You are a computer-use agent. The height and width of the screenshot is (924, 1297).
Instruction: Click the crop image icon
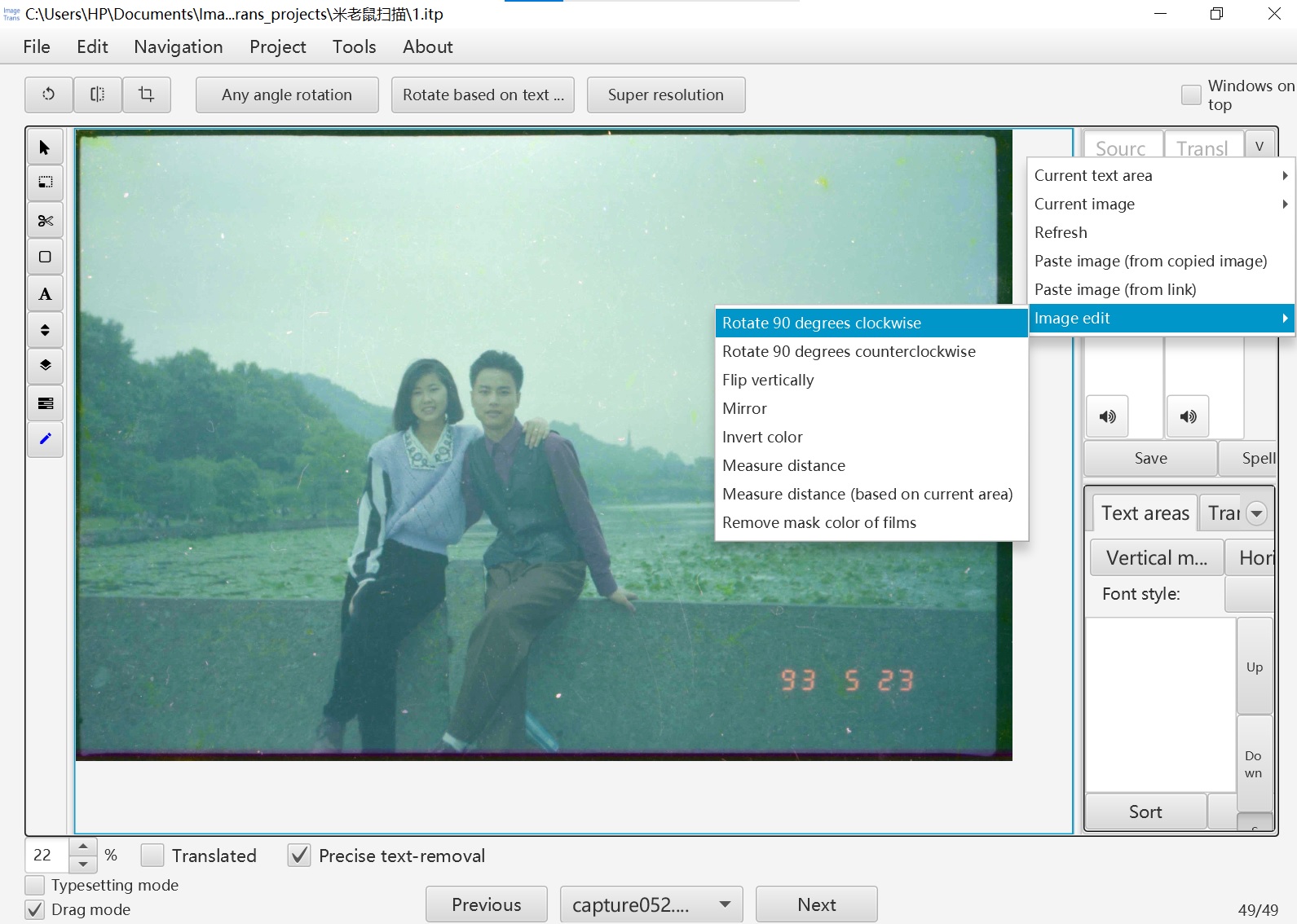point(147,95)
